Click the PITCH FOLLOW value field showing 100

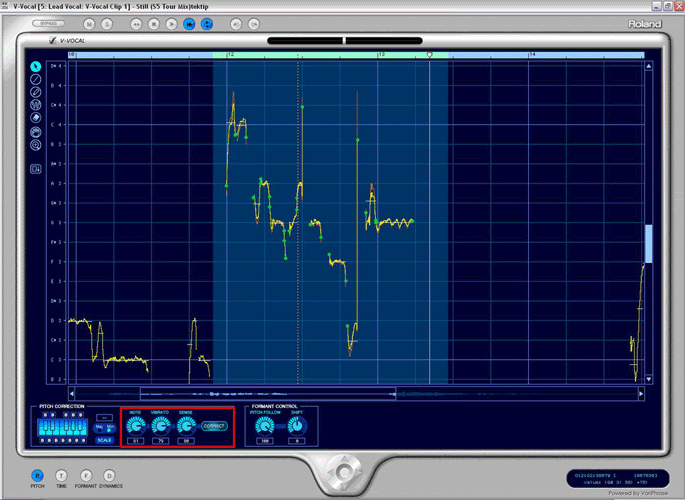265,441
